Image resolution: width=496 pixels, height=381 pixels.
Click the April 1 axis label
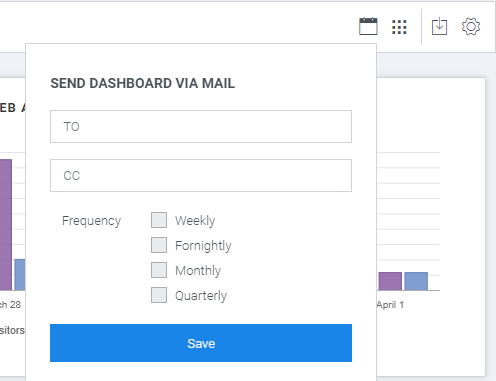390,305
